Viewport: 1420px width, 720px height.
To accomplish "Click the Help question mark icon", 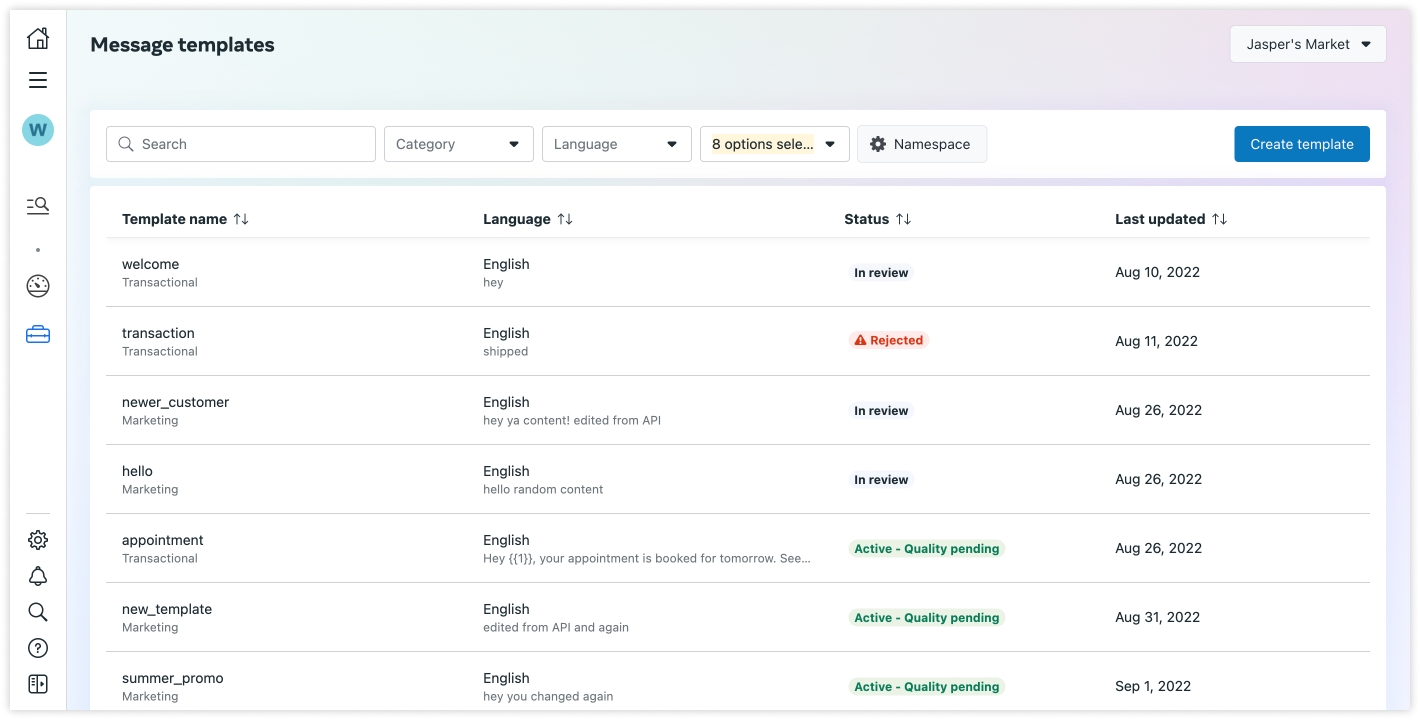I will [x=38, y=648].
